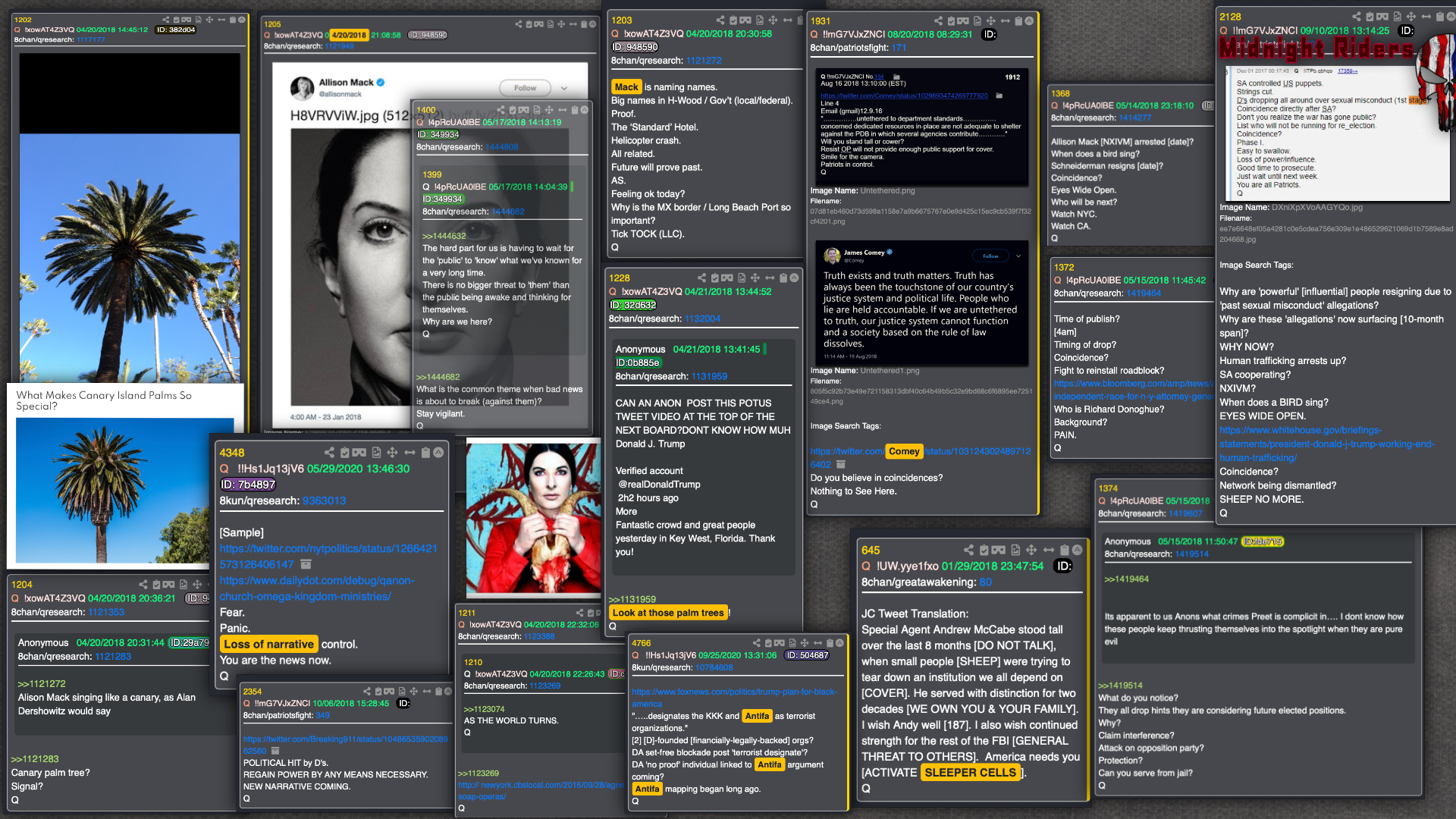Click the woman in red dress image
Image resolution: width=1456 pixels, height=819 pixels.
coord(533,518)
